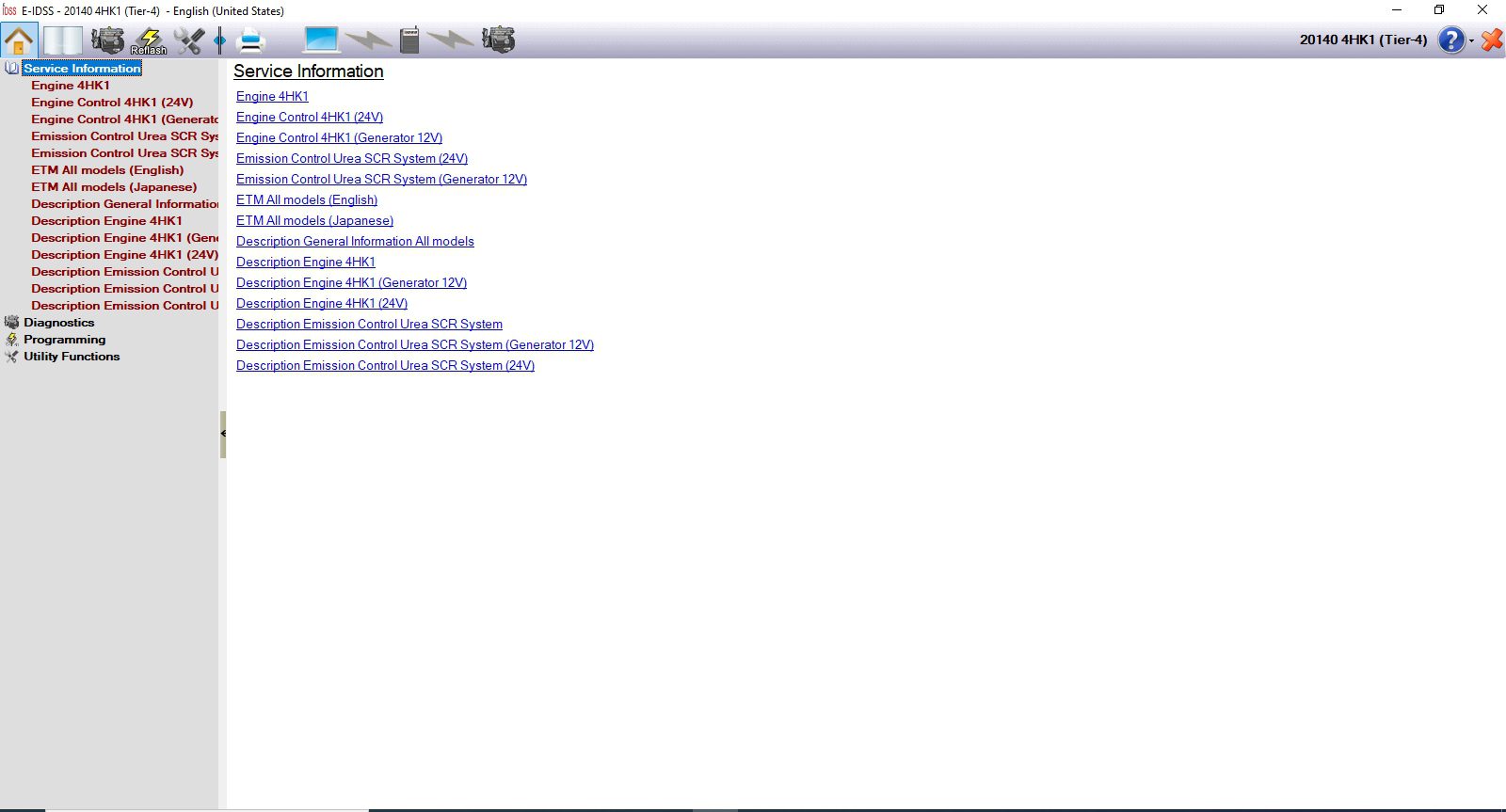Open Description Emission Control SCR System (24V) link
This screenshot has height=812, width=1506.
[385, 365]
